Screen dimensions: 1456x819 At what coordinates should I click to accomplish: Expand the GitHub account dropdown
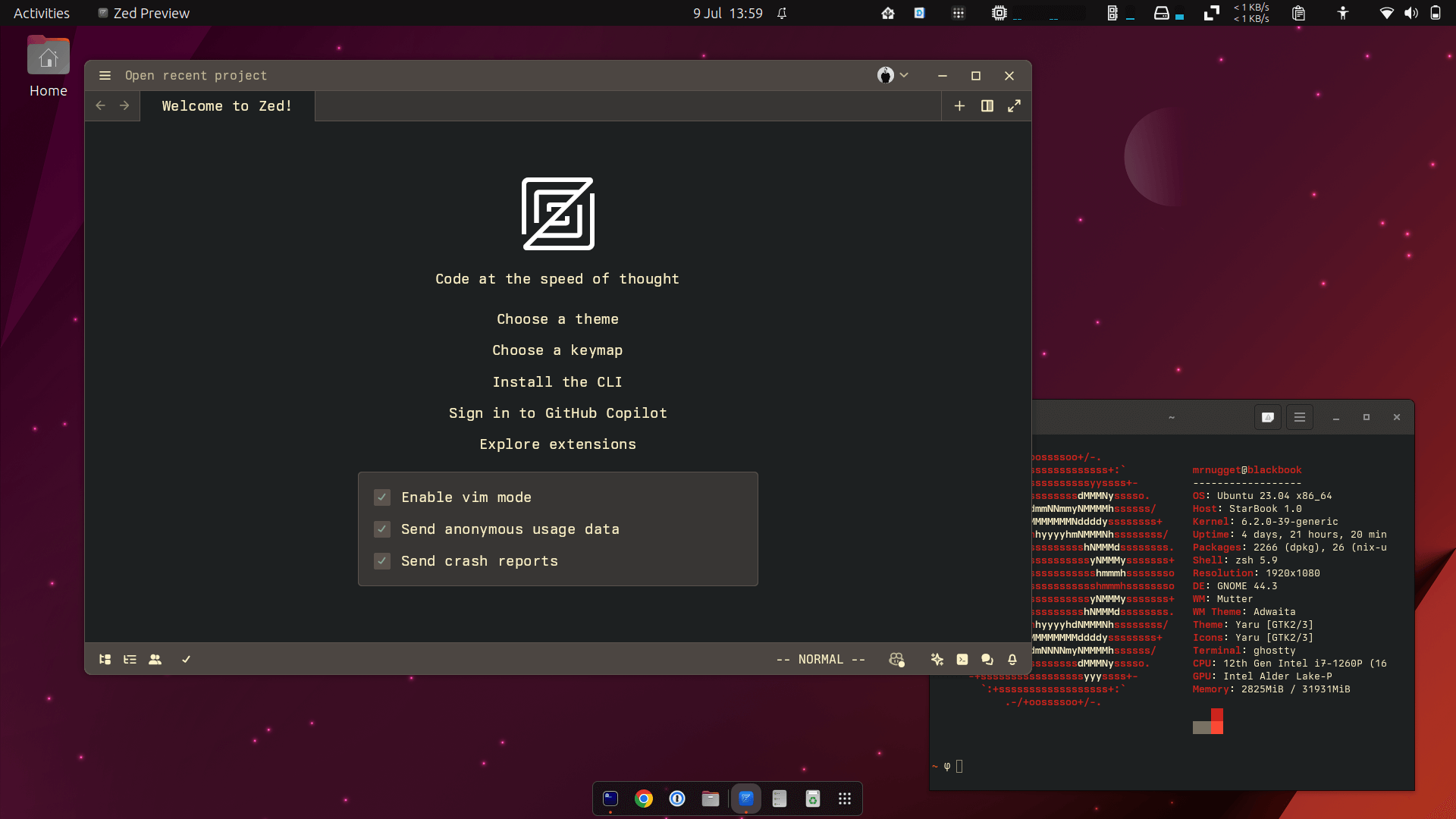pyautogui.click(x=893, y=75)
